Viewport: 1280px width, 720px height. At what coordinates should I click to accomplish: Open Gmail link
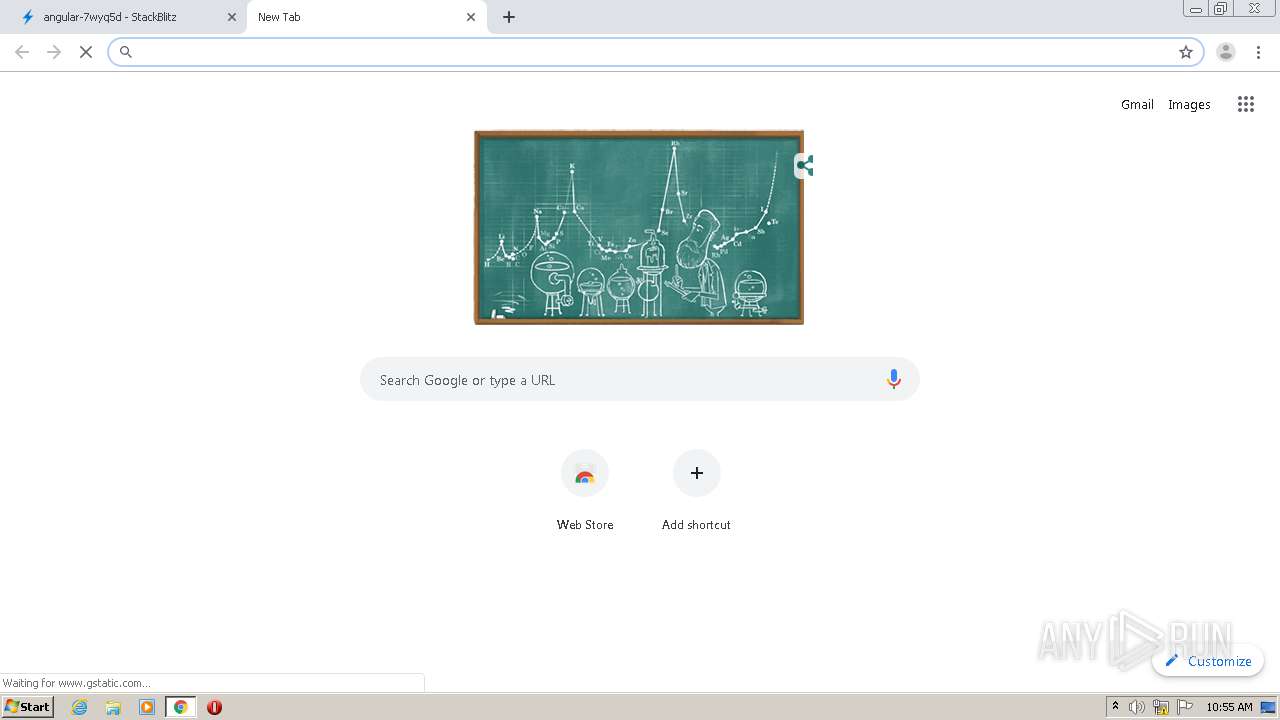(x=1137, y=104)
